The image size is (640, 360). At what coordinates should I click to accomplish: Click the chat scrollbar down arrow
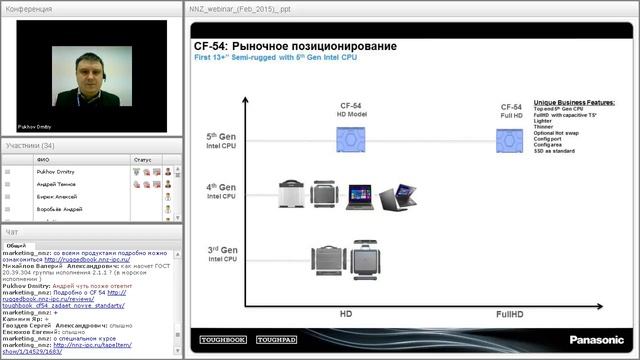point(178,351)
